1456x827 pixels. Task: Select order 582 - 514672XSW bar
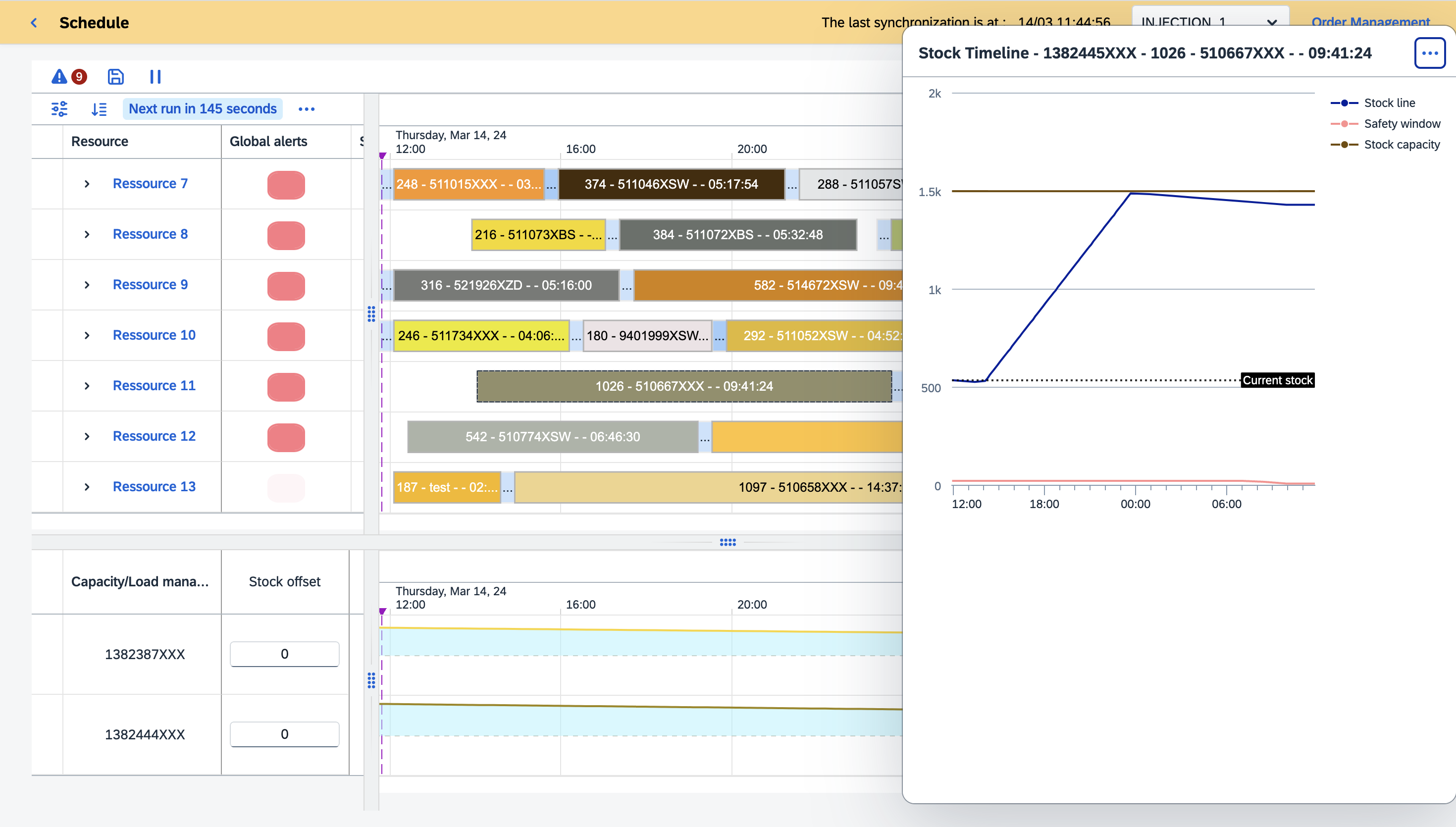tap(768, 285)
